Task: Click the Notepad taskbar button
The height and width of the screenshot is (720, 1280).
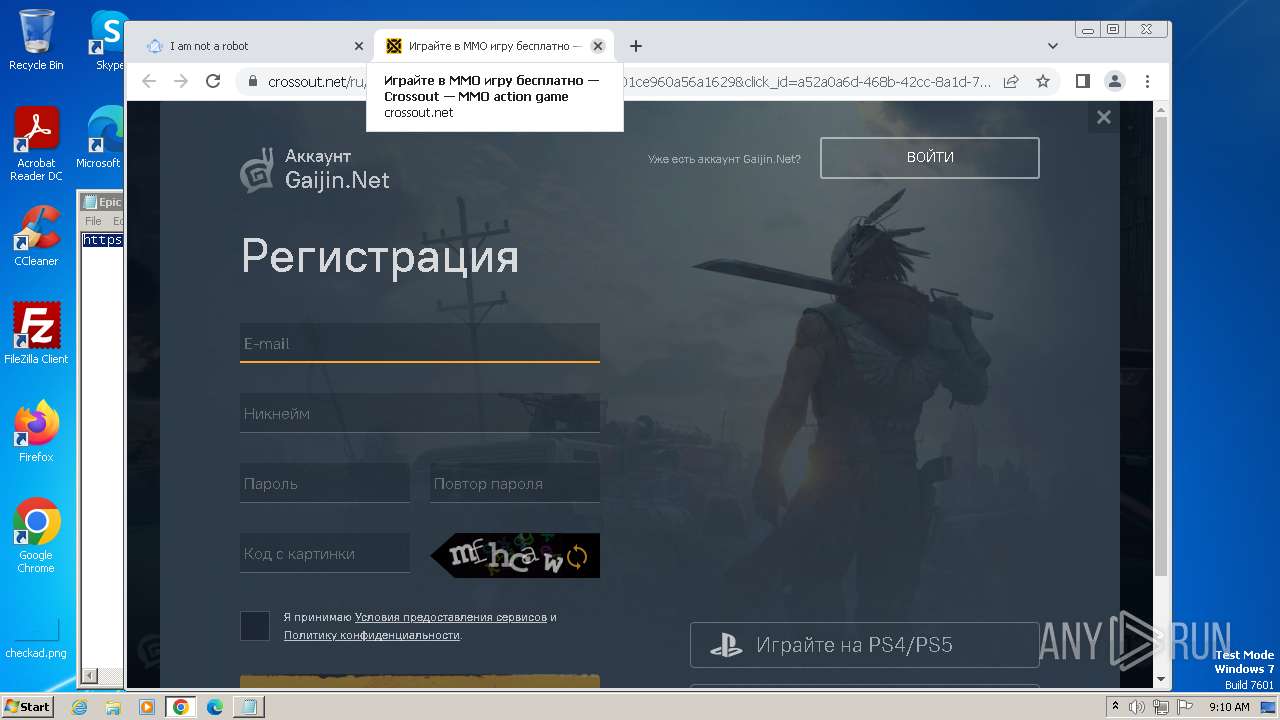Action: point(247,707)
